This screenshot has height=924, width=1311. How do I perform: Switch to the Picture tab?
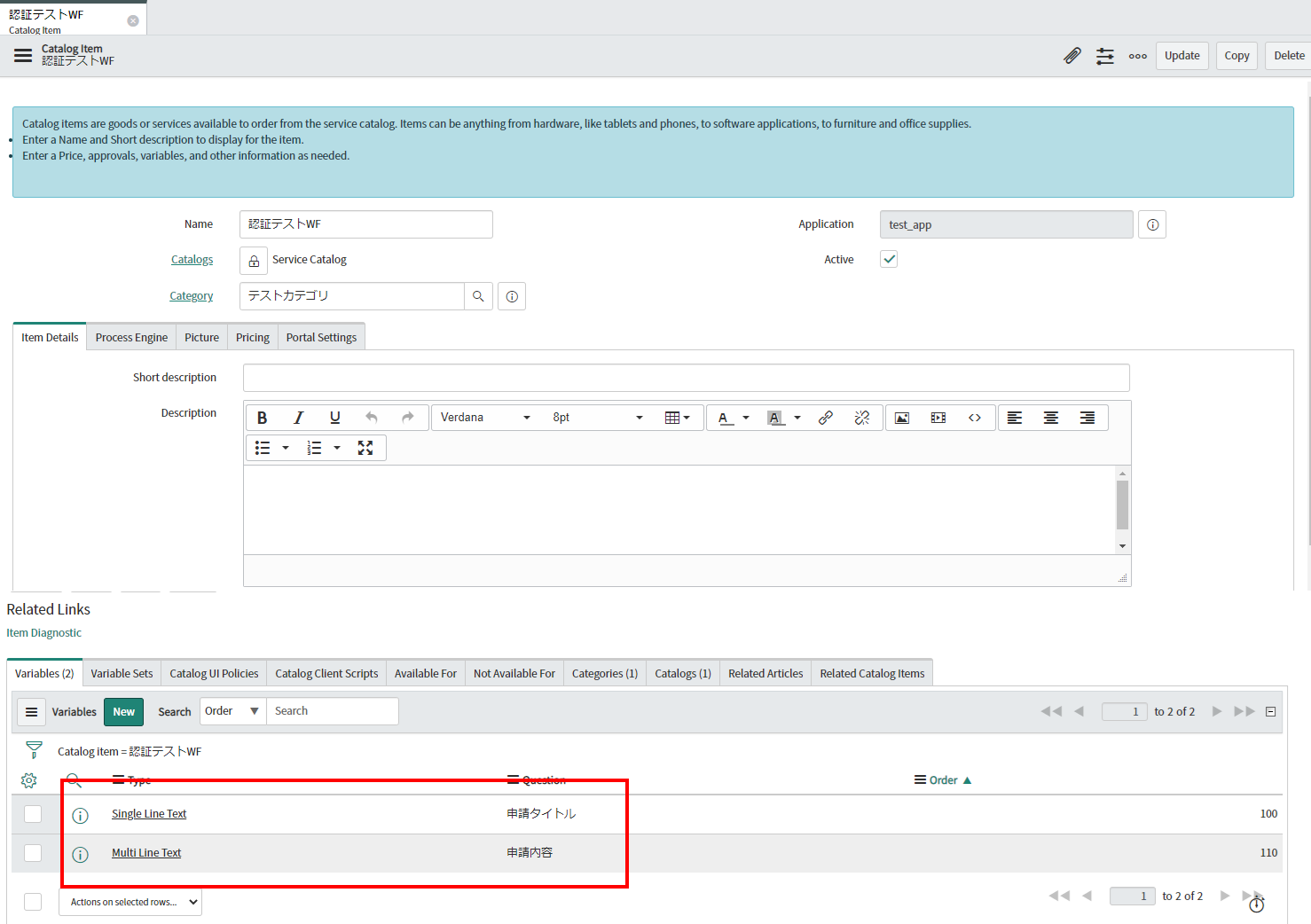201,338
